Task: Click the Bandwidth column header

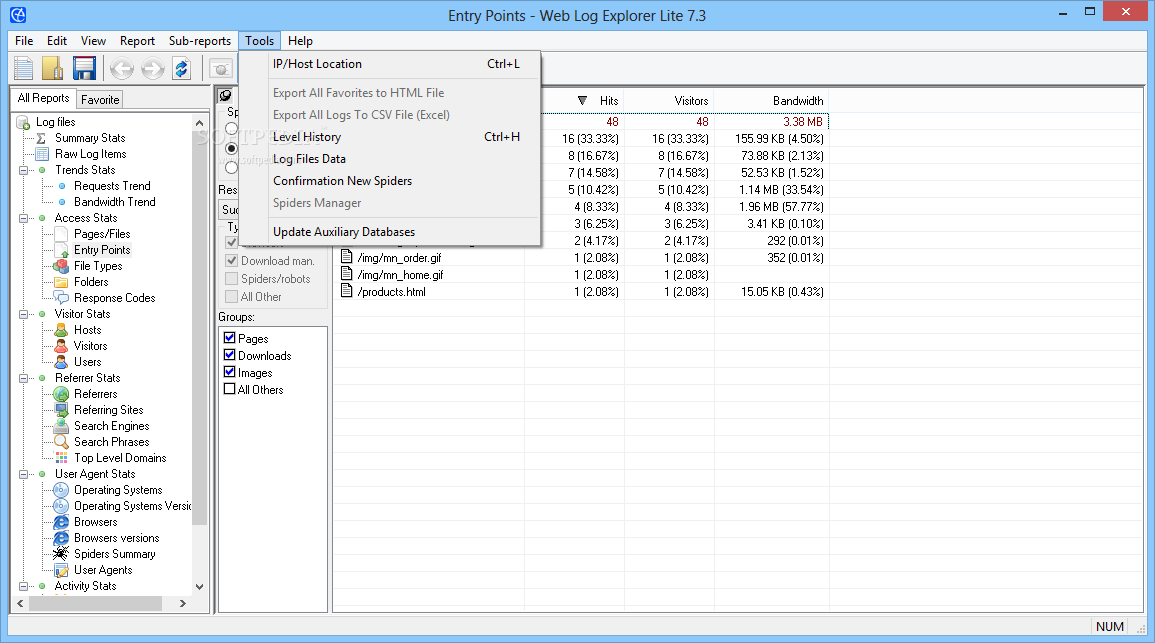Action: pos(771,101)
